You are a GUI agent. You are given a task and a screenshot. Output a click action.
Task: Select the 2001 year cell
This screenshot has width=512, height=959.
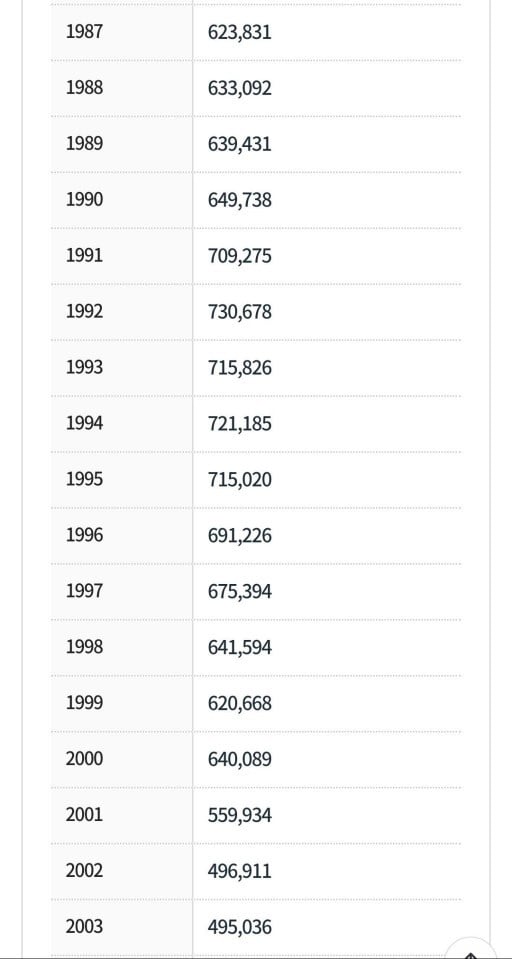[x=122, y=815]
